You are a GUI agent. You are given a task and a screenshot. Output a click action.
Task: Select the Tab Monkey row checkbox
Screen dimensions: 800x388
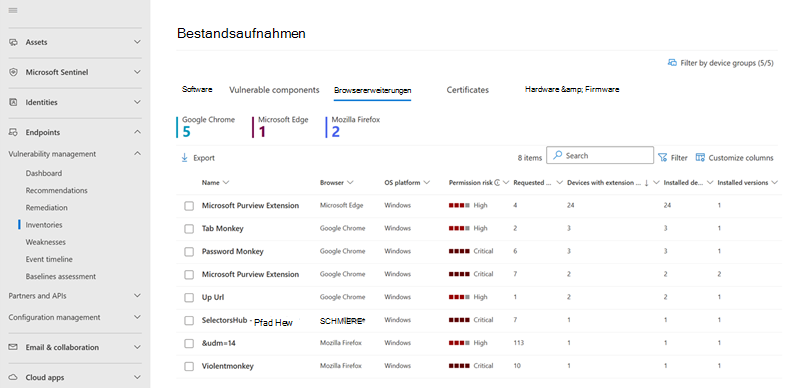189,229
